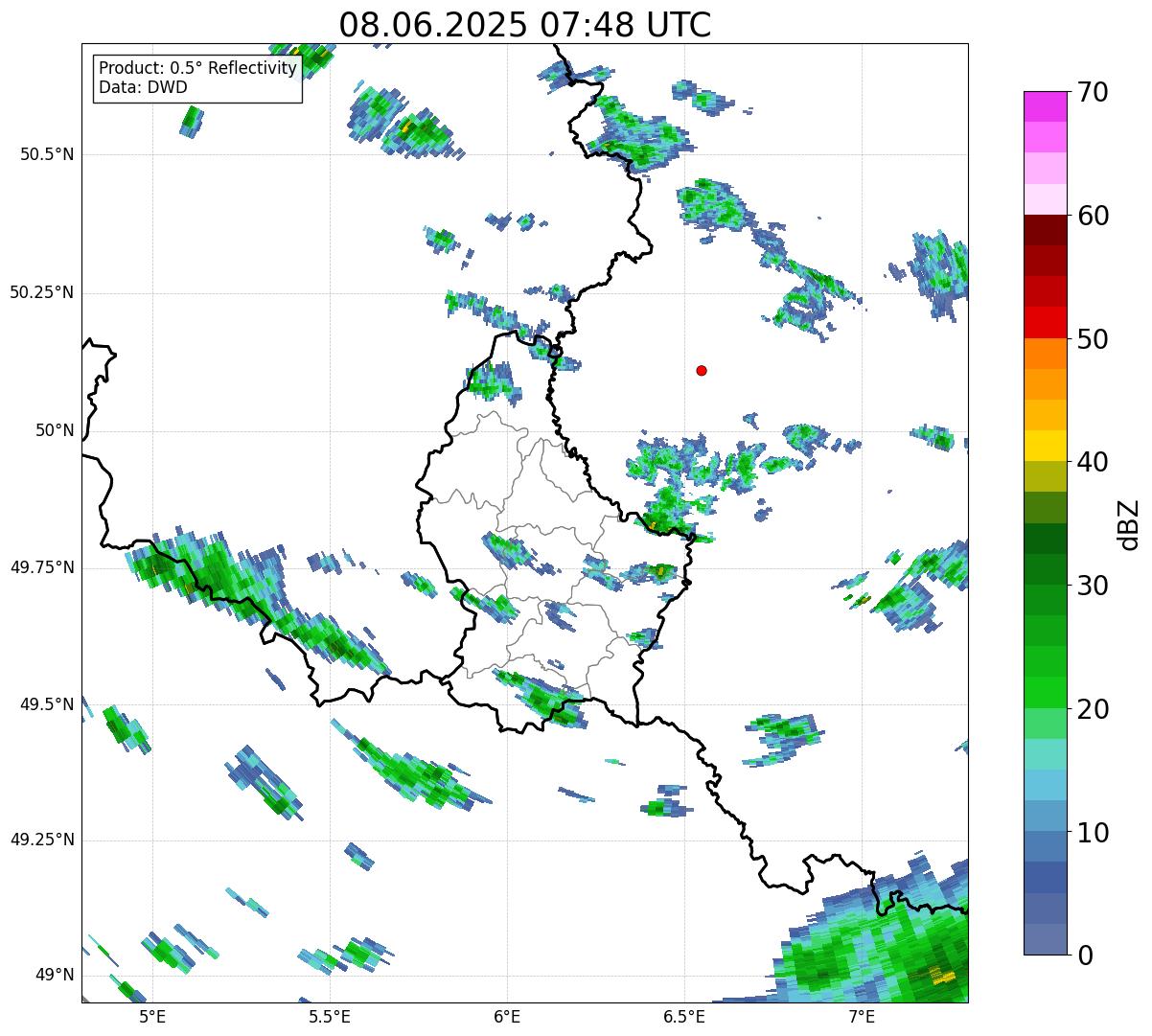Image resolution: width=1152 pixels, height=1036 pixels.
Task: Click the title '08.06.2025 07:48 UTC'
Action: (x=525, y=25)
